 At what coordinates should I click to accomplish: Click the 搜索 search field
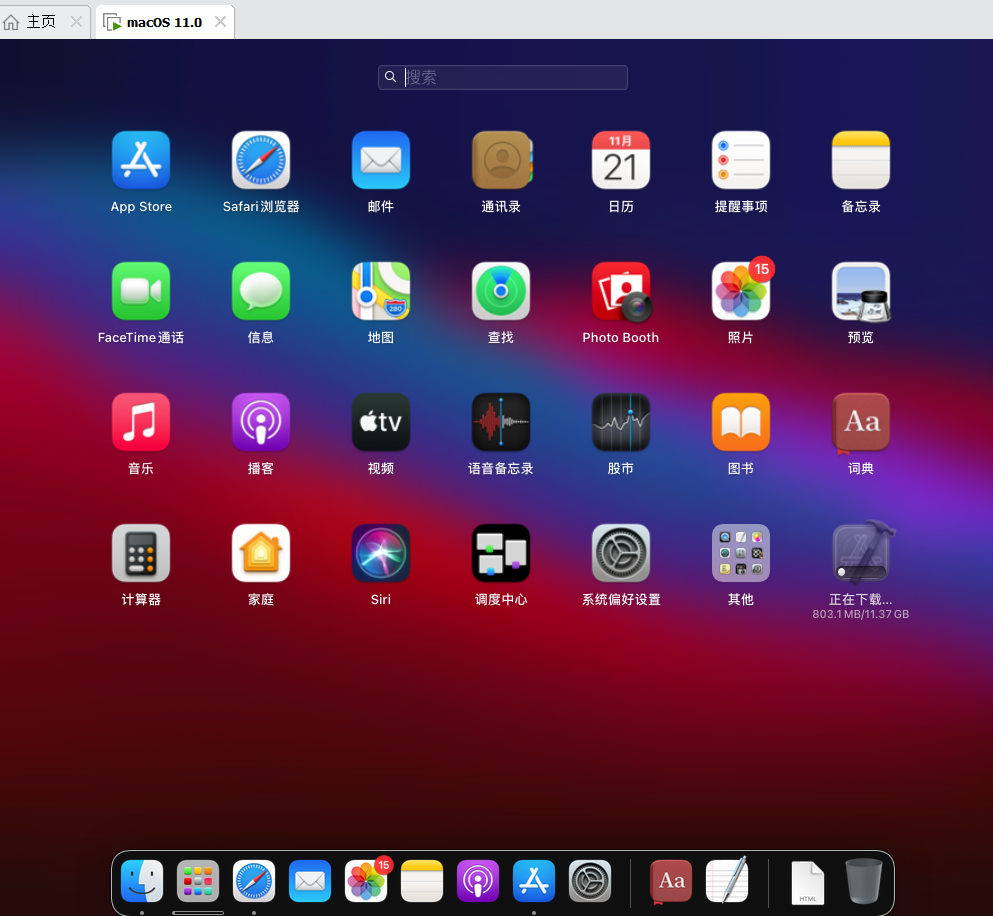tap(510, 77)
